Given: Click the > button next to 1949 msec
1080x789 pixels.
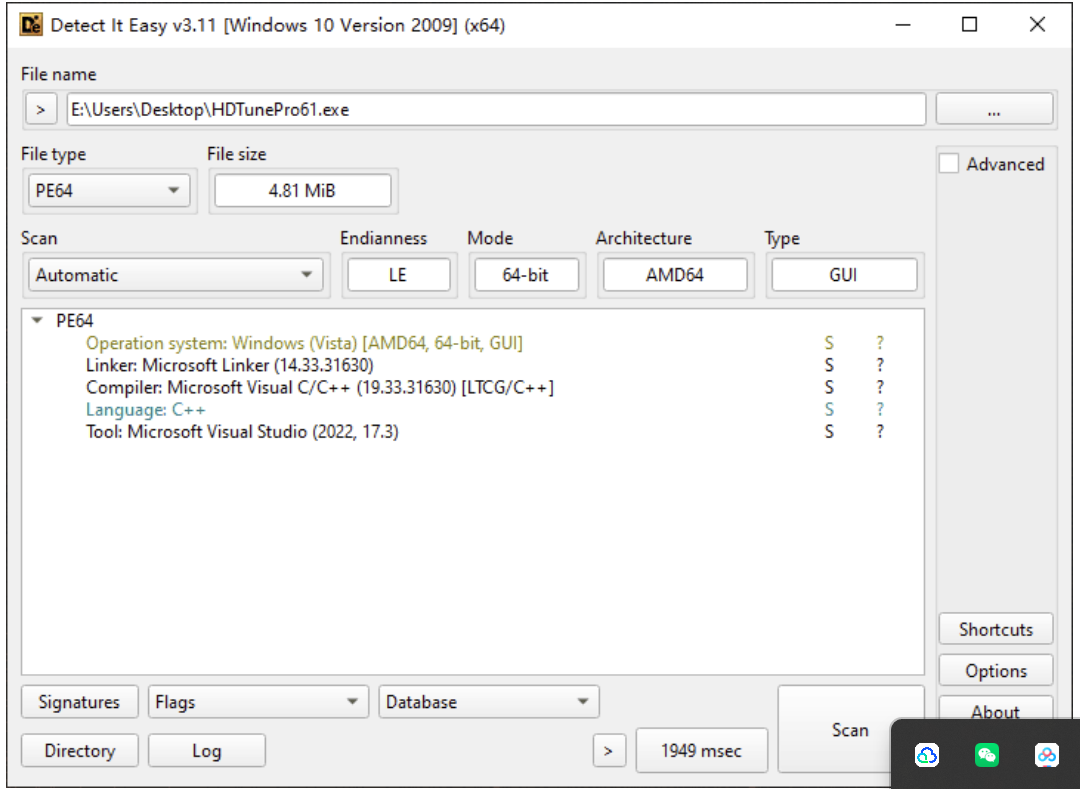Looking at the screenshot, I should point(609,750).
